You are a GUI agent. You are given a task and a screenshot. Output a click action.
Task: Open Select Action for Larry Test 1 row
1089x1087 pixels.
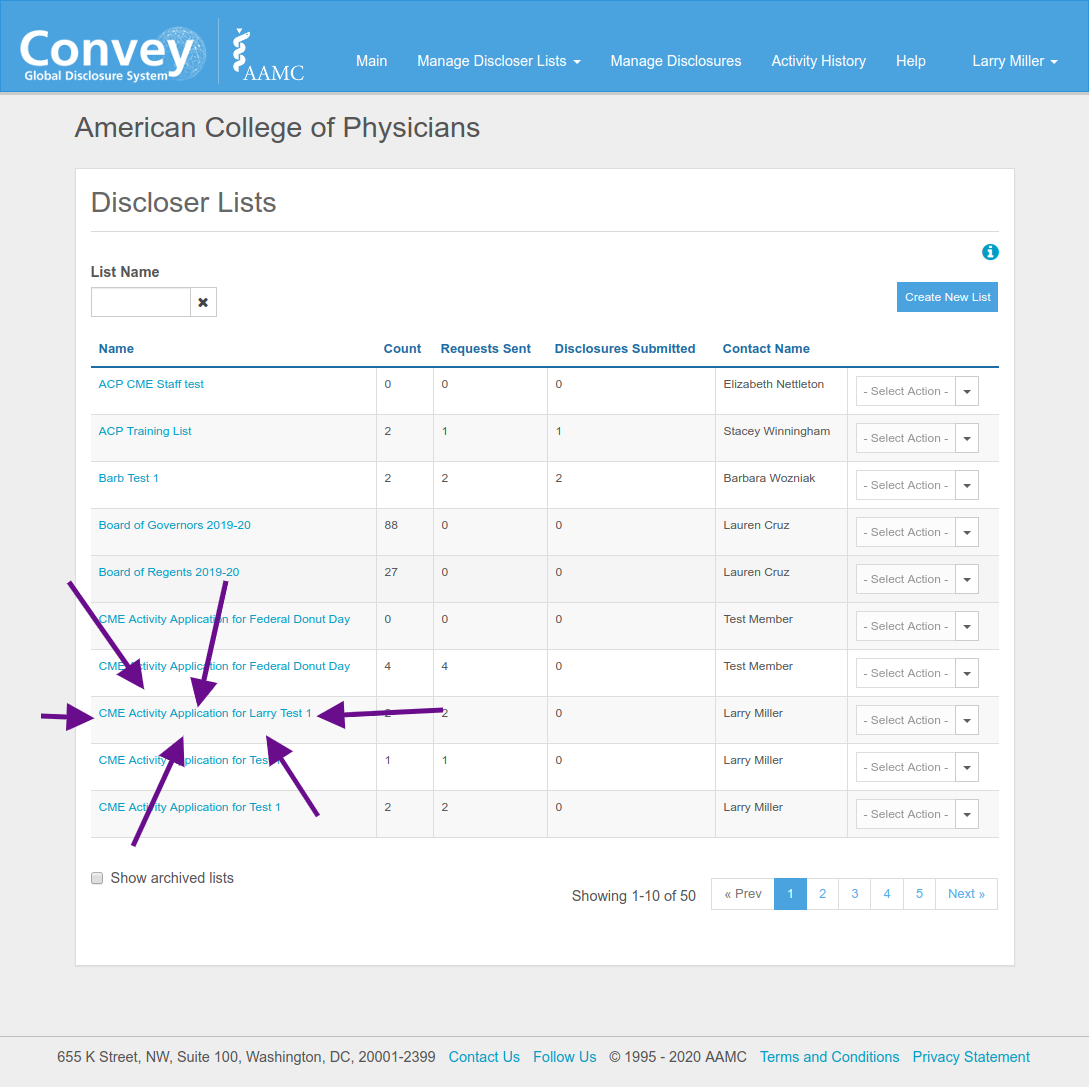point(917,720)
